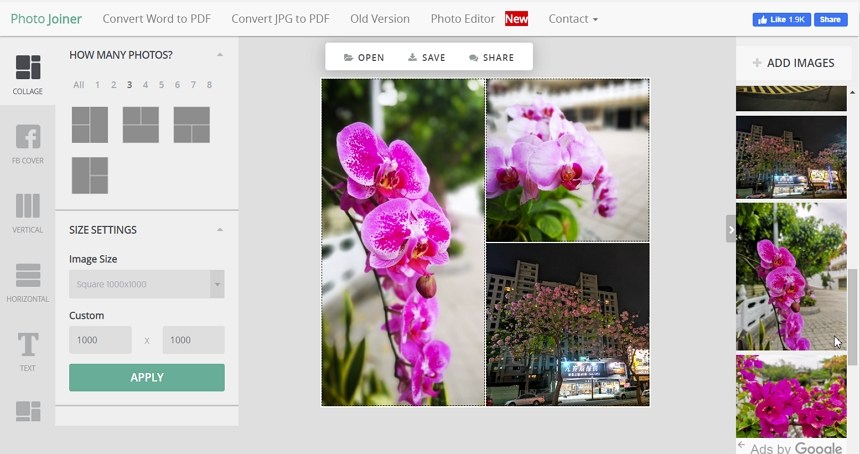The height and width of the screenshot is (454, 860).
Task: Filter layouts for 1 photo
Action: click(x=97, y=85)
